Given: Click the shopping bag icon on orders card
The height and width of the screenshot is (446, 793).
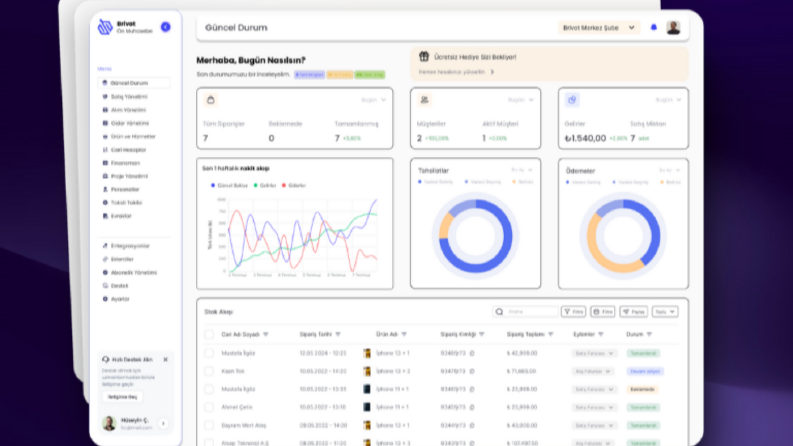Looking at the screenshot, I should 211,100.
